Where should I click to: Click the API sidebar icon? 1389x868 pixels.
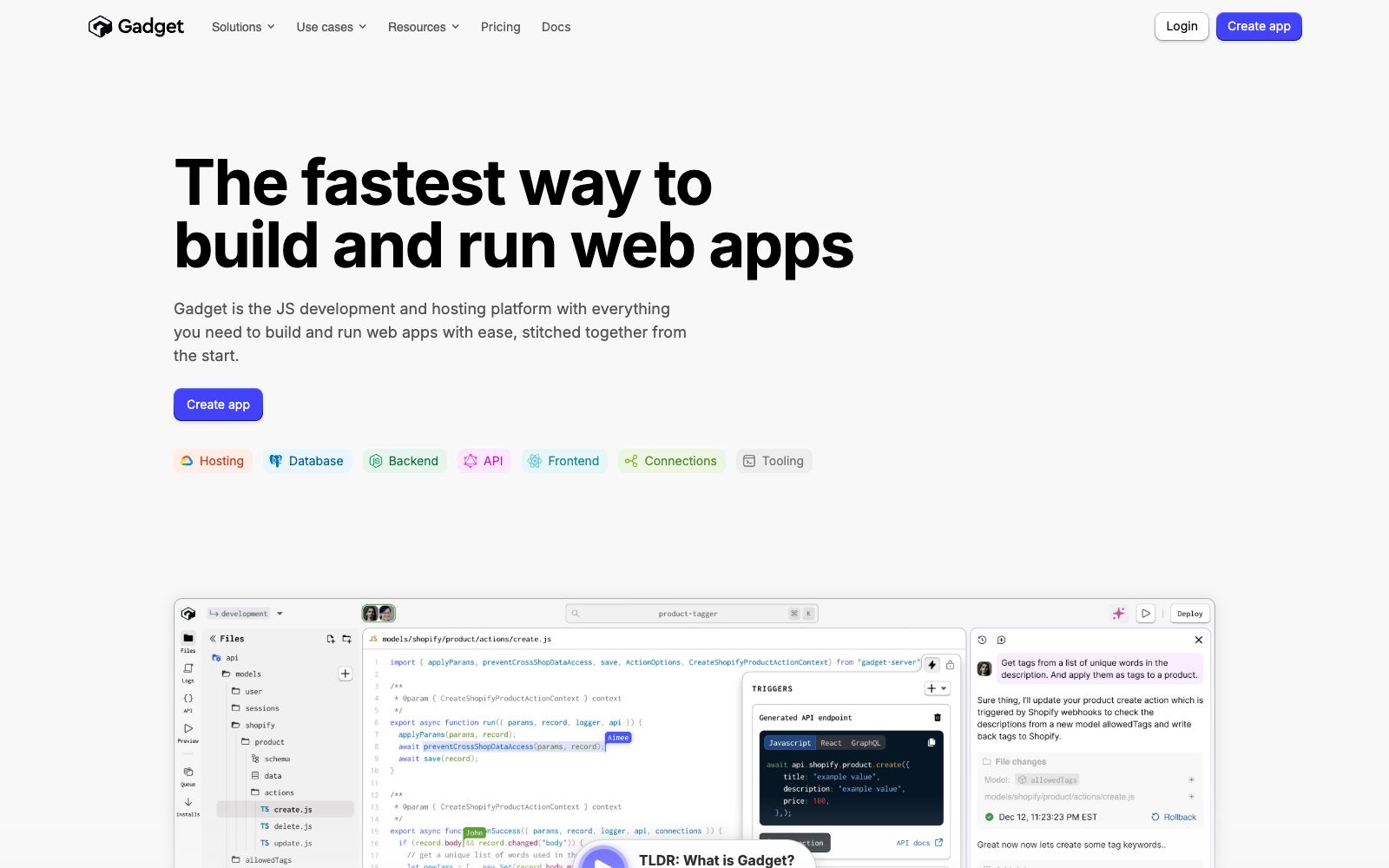(x=188, y=702)
